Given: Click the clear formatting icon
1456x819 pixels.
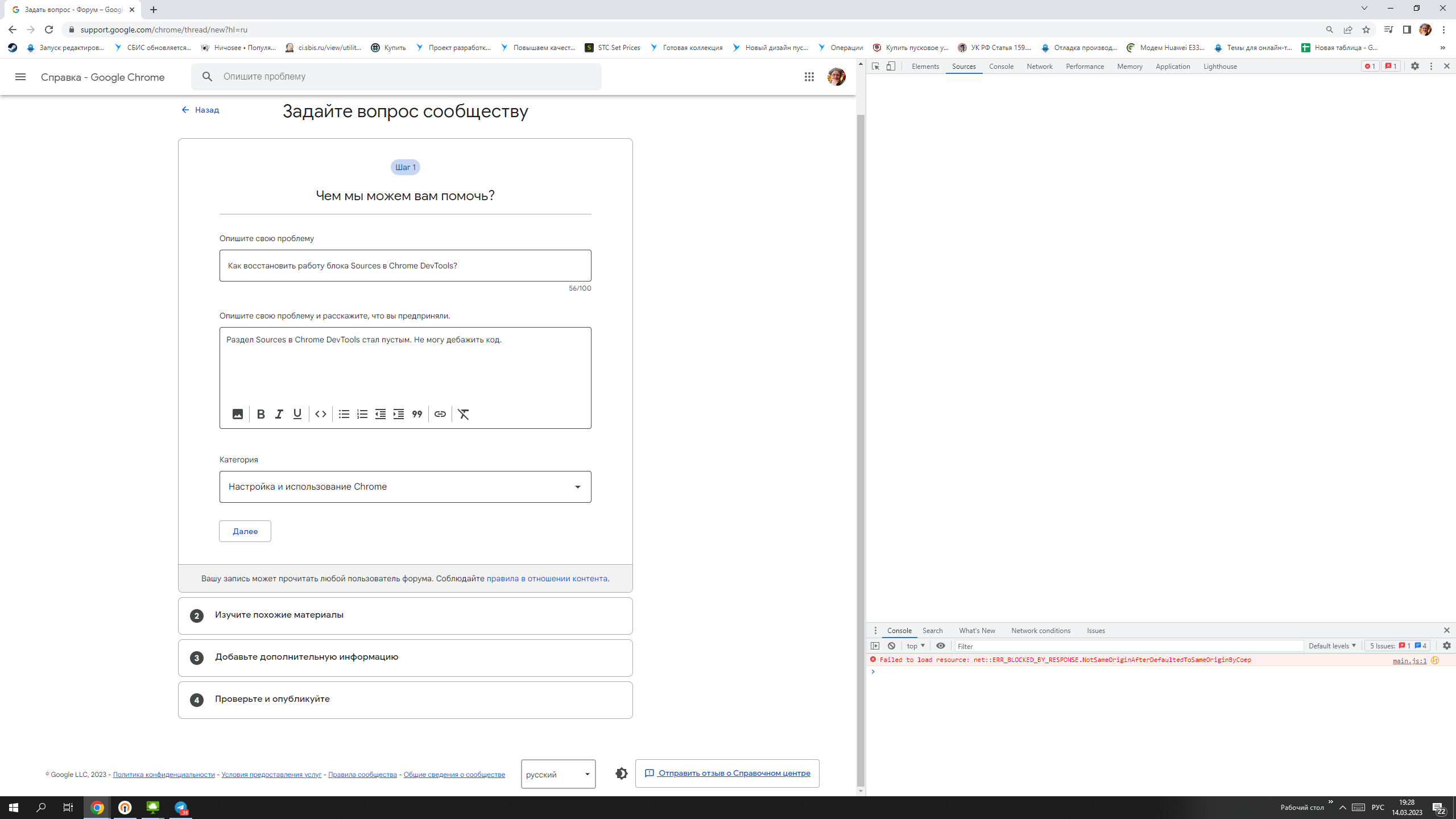Looking at the screenshot, I should point(463,414).
